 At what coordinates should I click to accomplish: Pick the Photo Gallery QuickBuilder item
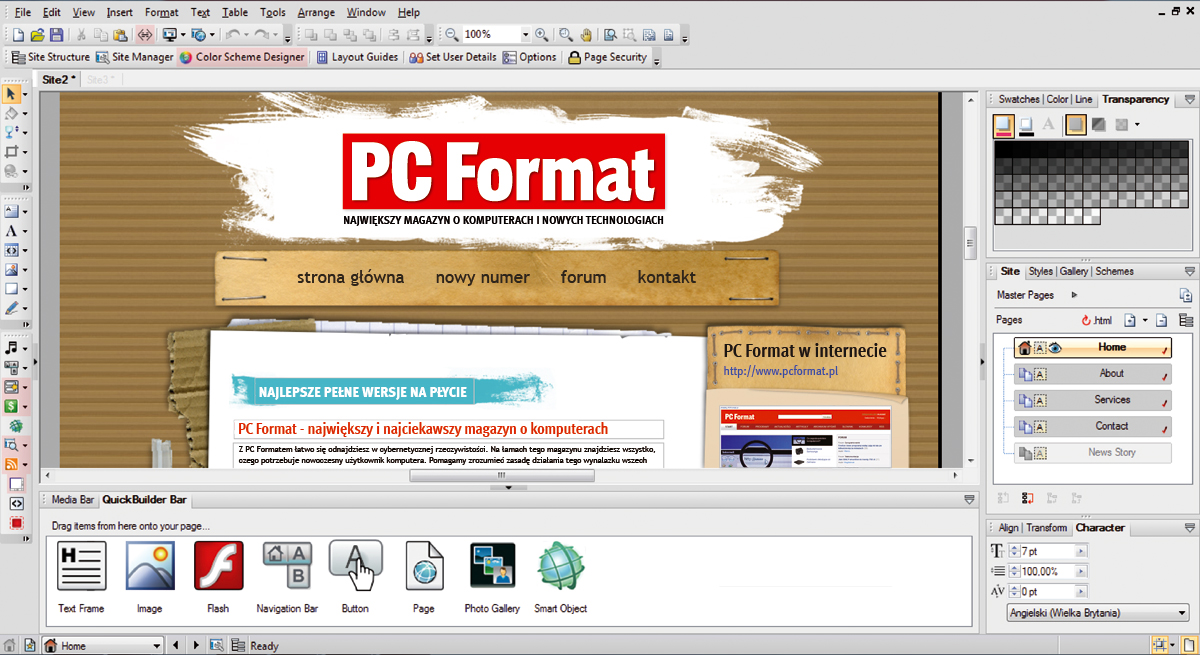pyautogui.click(x=492, y=565)
